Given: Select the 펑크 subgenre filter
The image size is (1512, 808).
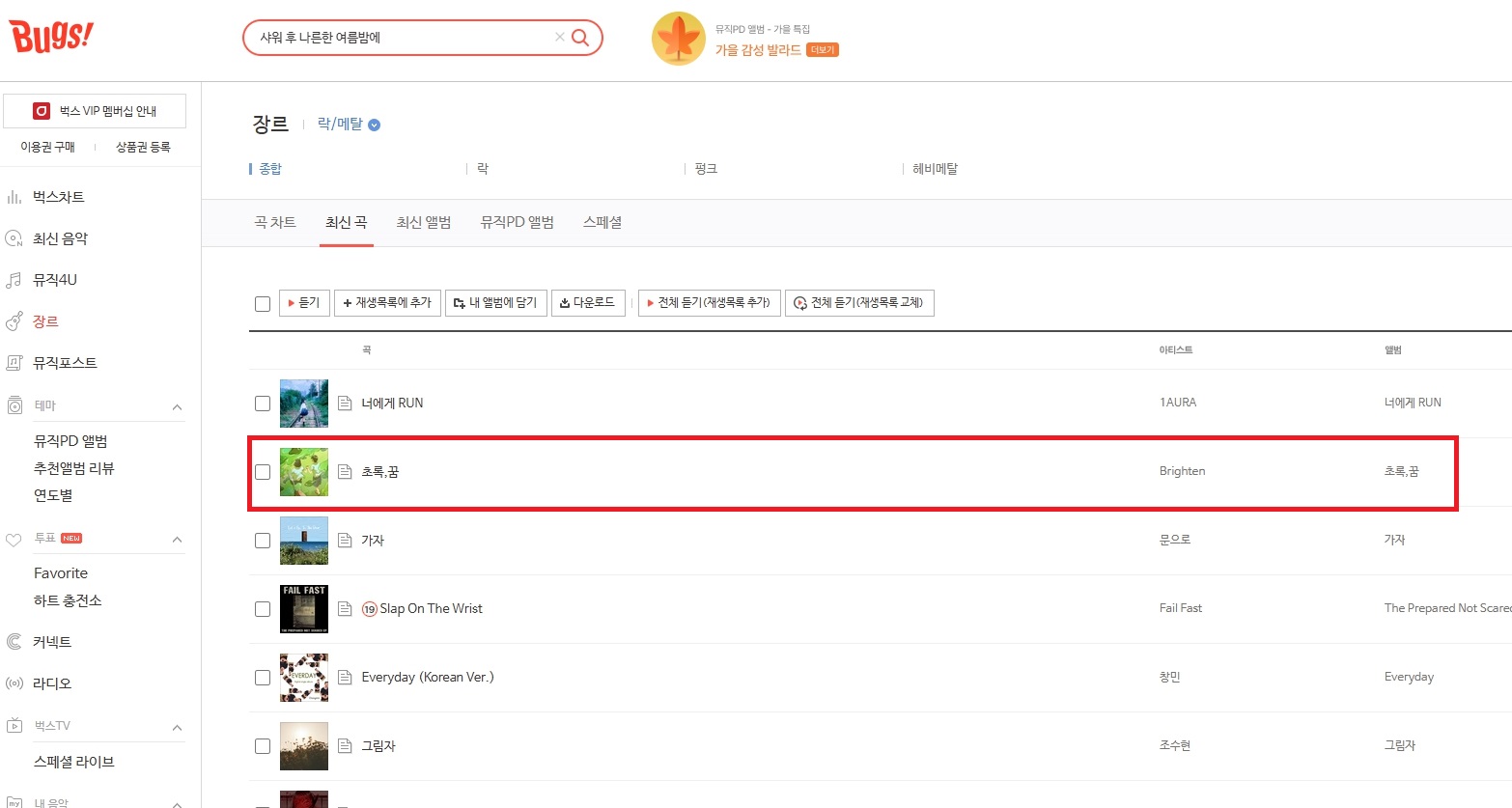Looking at the screenshot, I should [706, 169].
